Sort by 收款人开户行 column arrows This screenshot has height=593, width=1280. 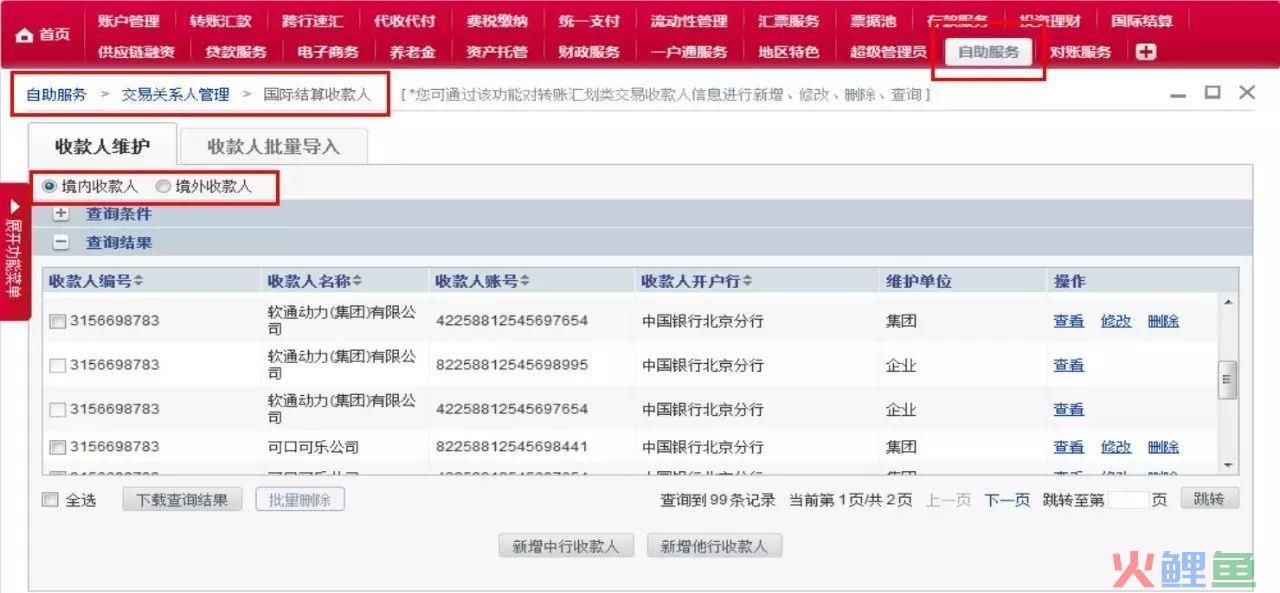pos(747,282)
